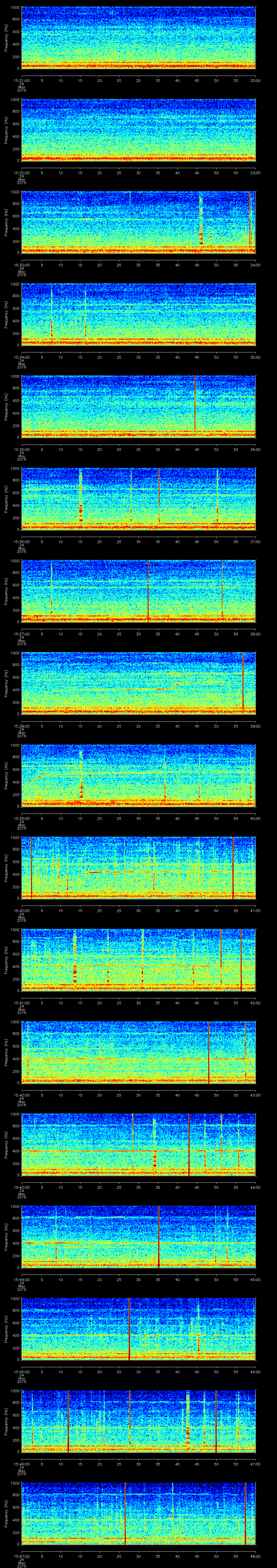Select the spectrogram panel starting at 15:46:00

tap(138, 1421)
